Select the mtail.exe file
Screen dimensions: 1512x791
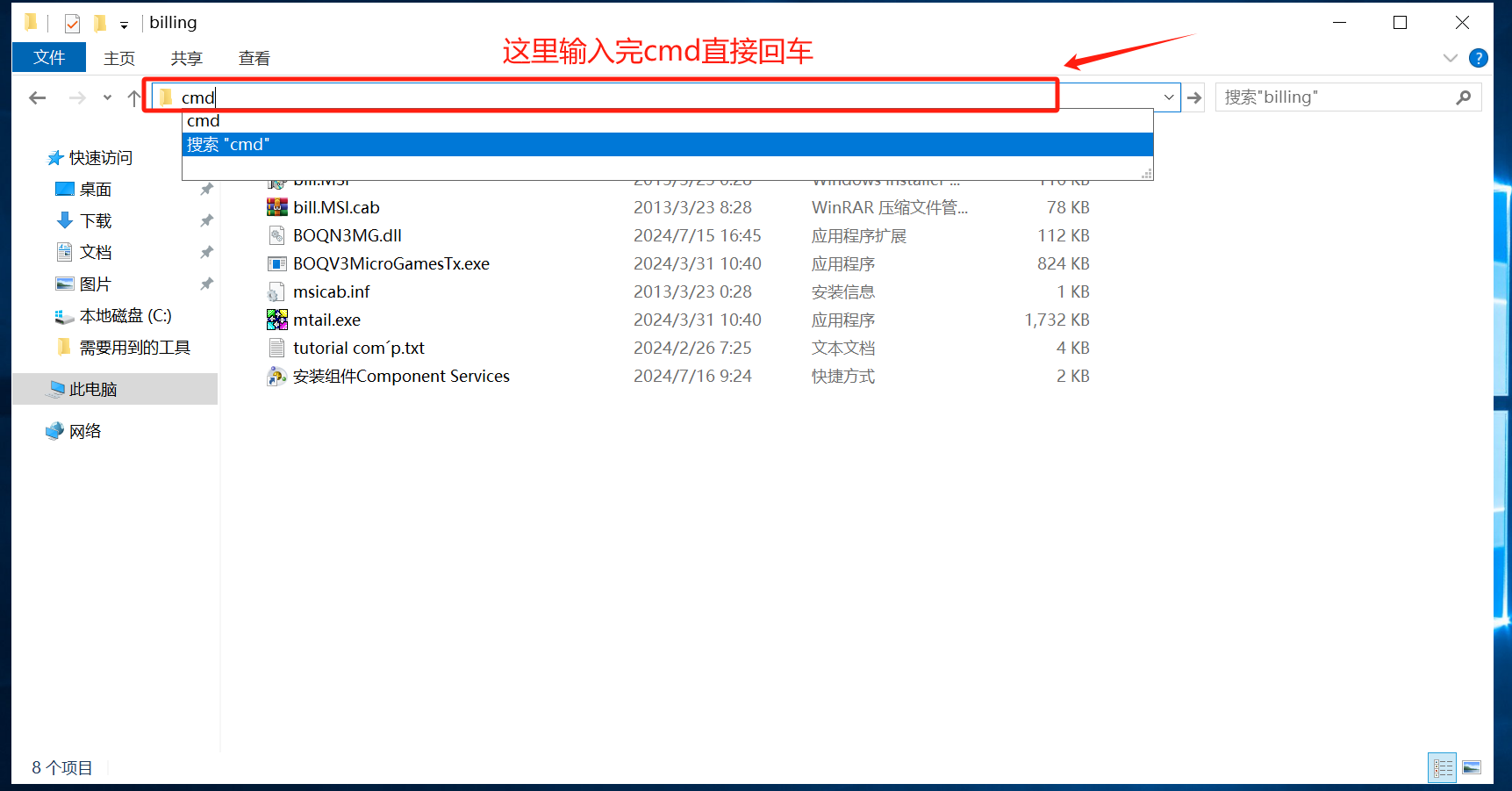pos(326,320)
